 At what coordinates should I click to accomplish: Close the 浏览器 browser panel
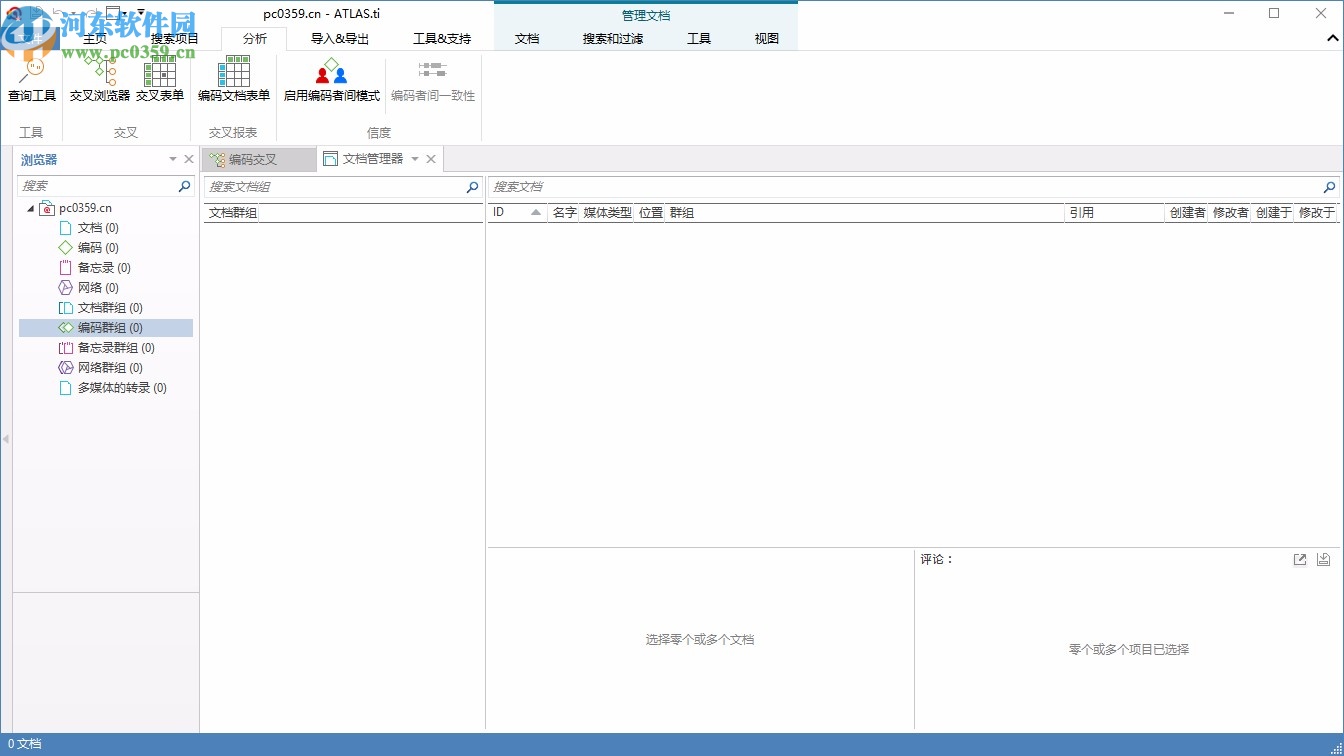(x=189, y=159)
